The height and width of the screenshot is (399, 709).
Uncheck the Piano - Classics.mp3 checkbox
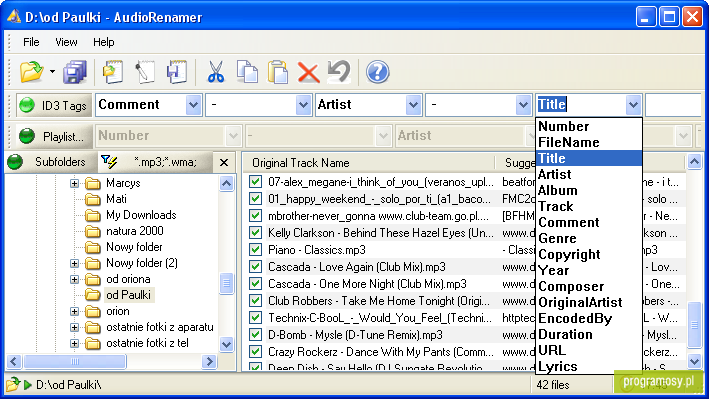click(255, 250)
